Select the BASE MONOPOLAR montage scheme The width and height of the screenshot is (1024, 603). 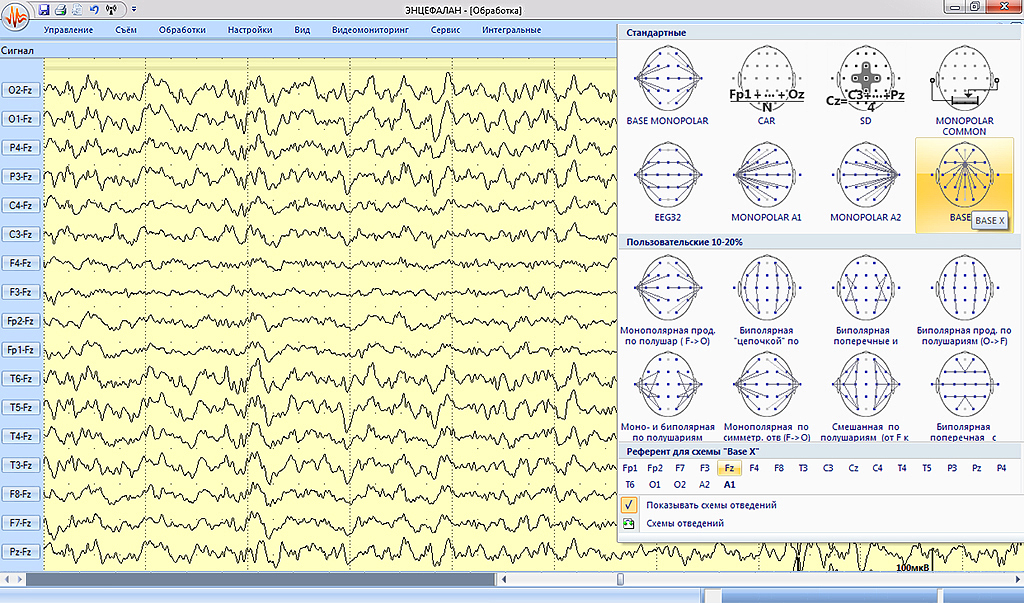[667, 85]
